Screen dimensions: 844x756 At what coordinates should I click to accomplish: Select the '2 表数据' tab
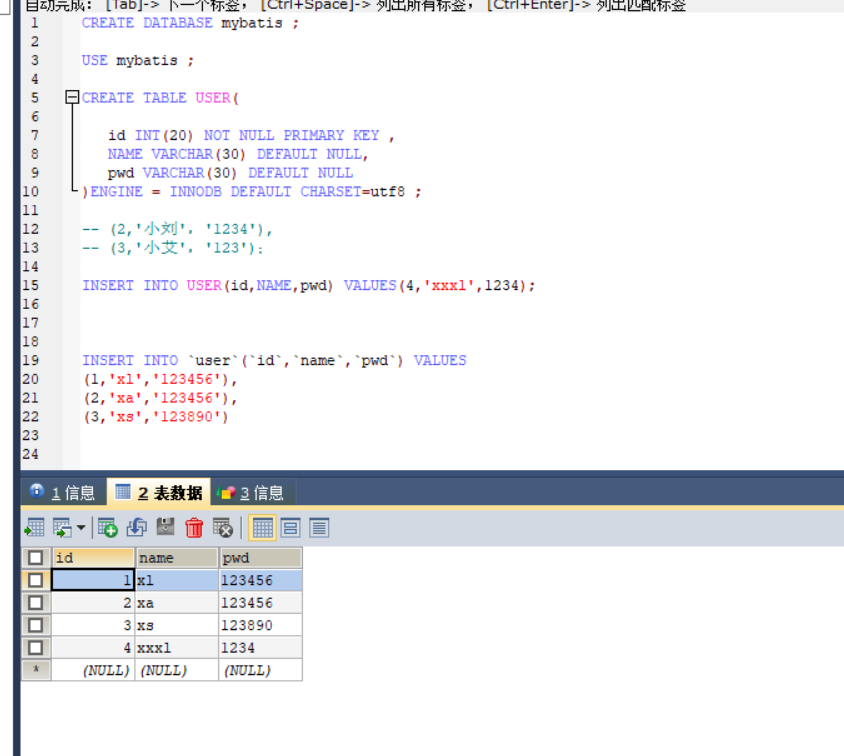(x=159, y=492)
